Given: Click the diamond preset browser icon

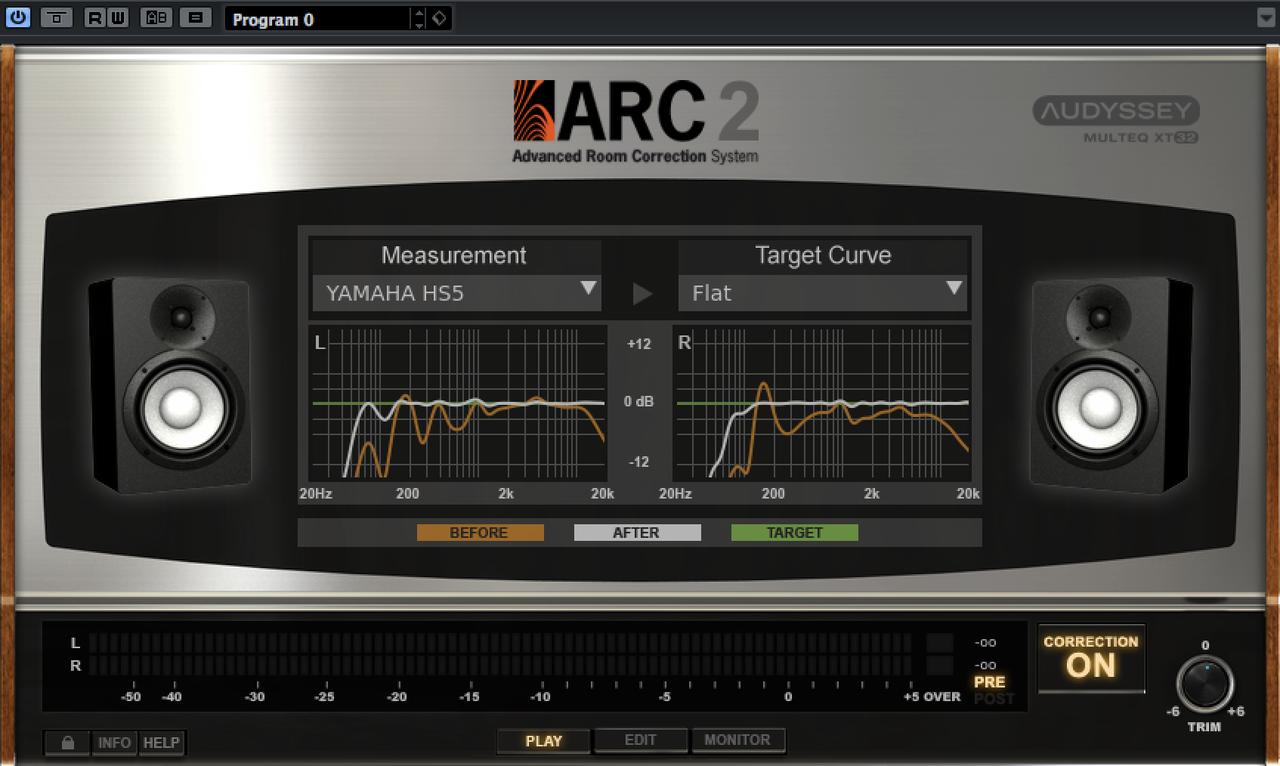Looking at the screenshot, I should [x=439, y=19].
